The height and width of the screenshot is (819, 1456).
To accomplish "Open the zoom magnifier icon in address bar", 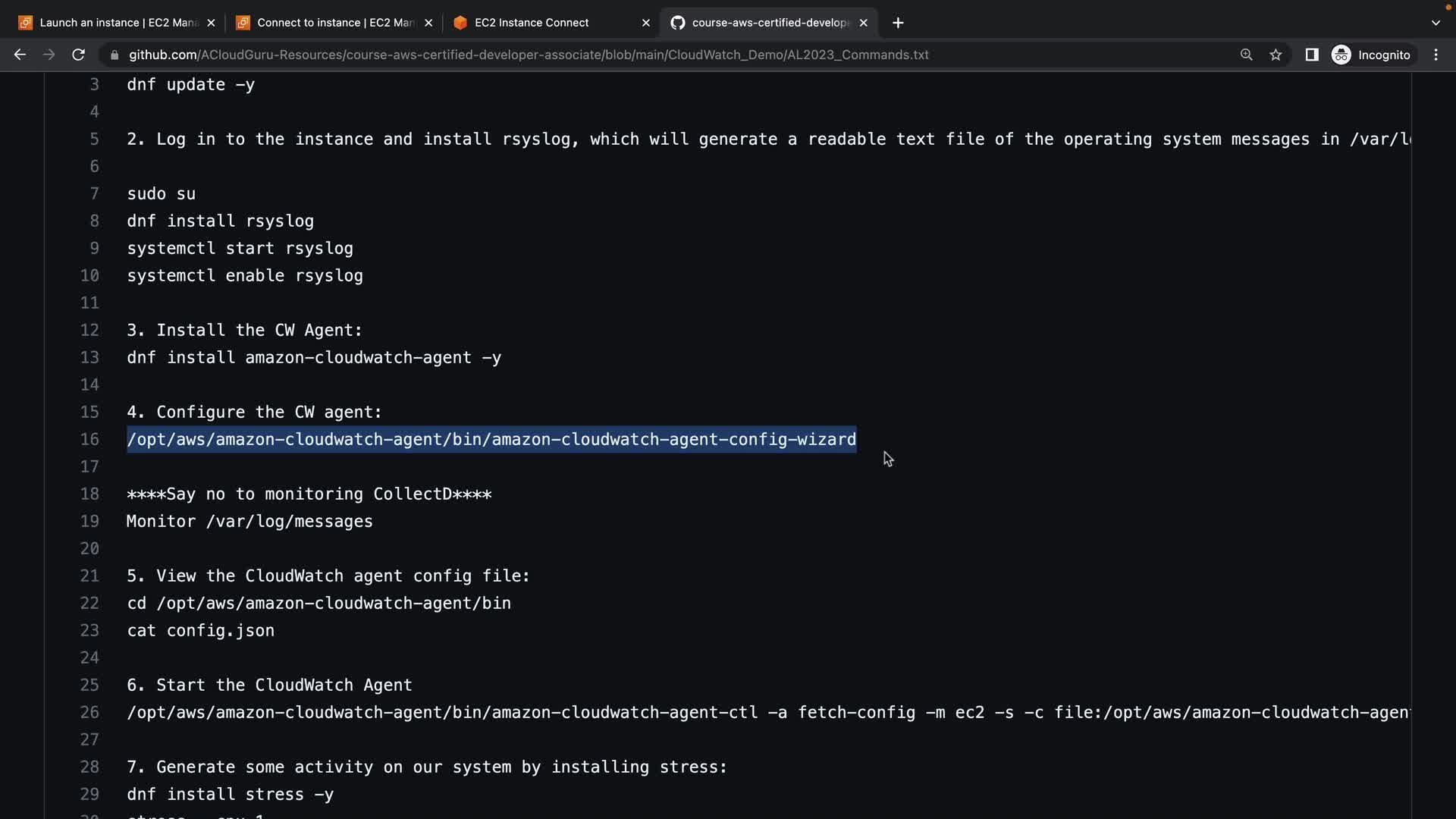I will [x=1246, y=55].
